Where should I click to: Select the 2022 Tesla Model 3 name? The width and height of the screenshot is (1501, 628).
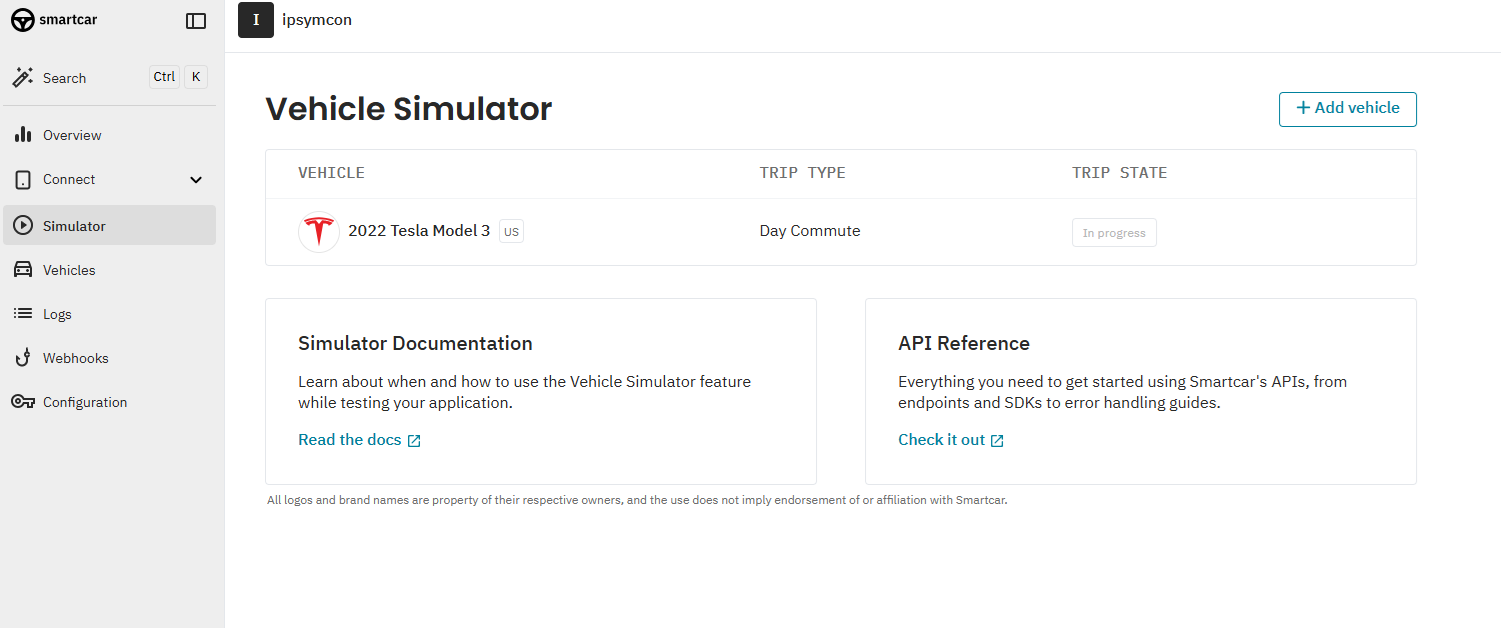419,231
